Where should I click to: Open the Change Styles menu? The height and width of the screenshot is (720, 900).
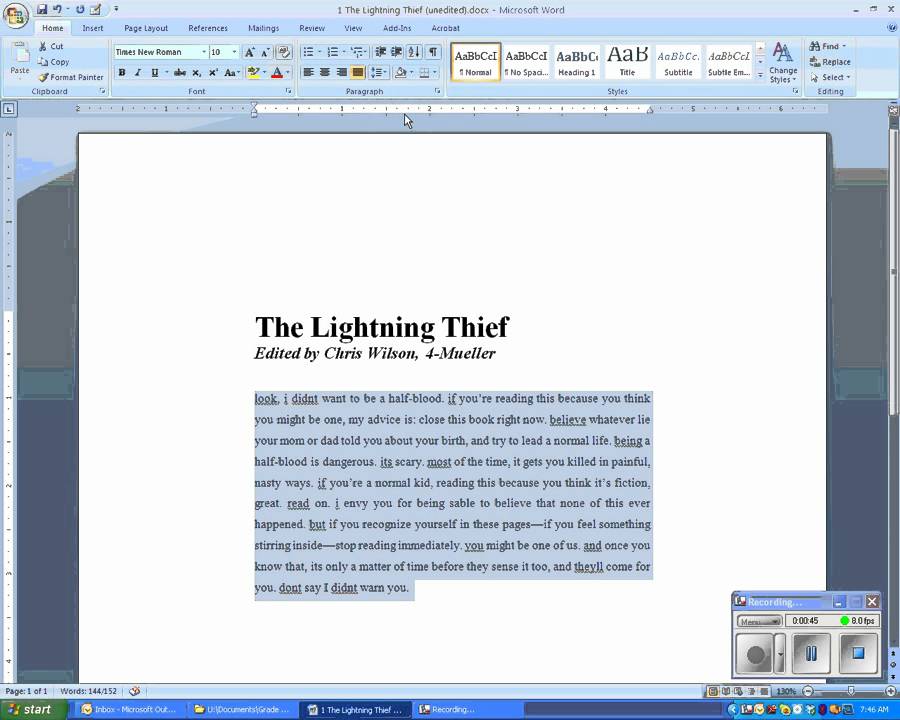tap(783, 63)
